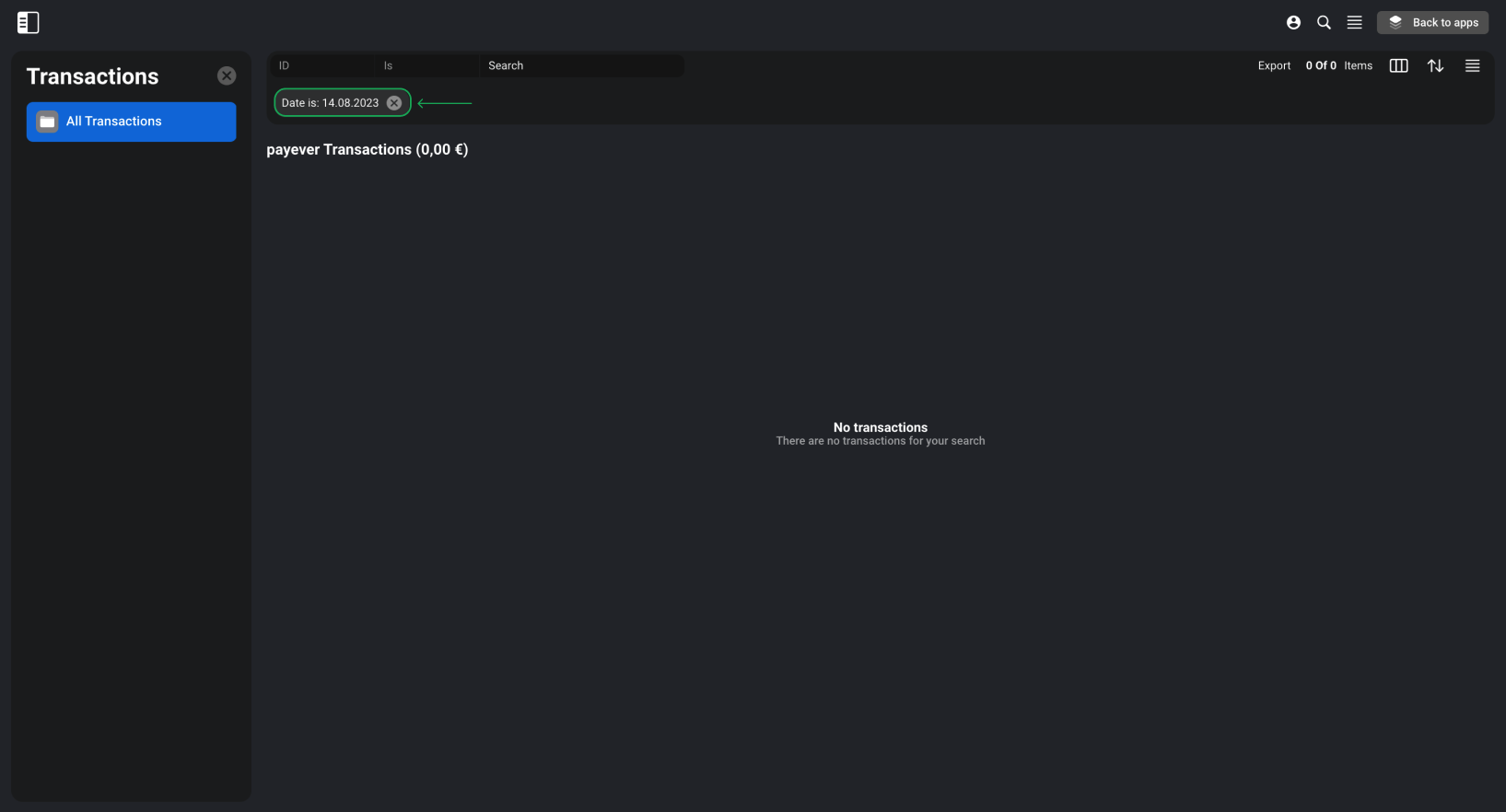Click the 'payever Transactions (0,00 €)' heading
Viewport: 1506px width, 812px height.
tap(368, 149)
